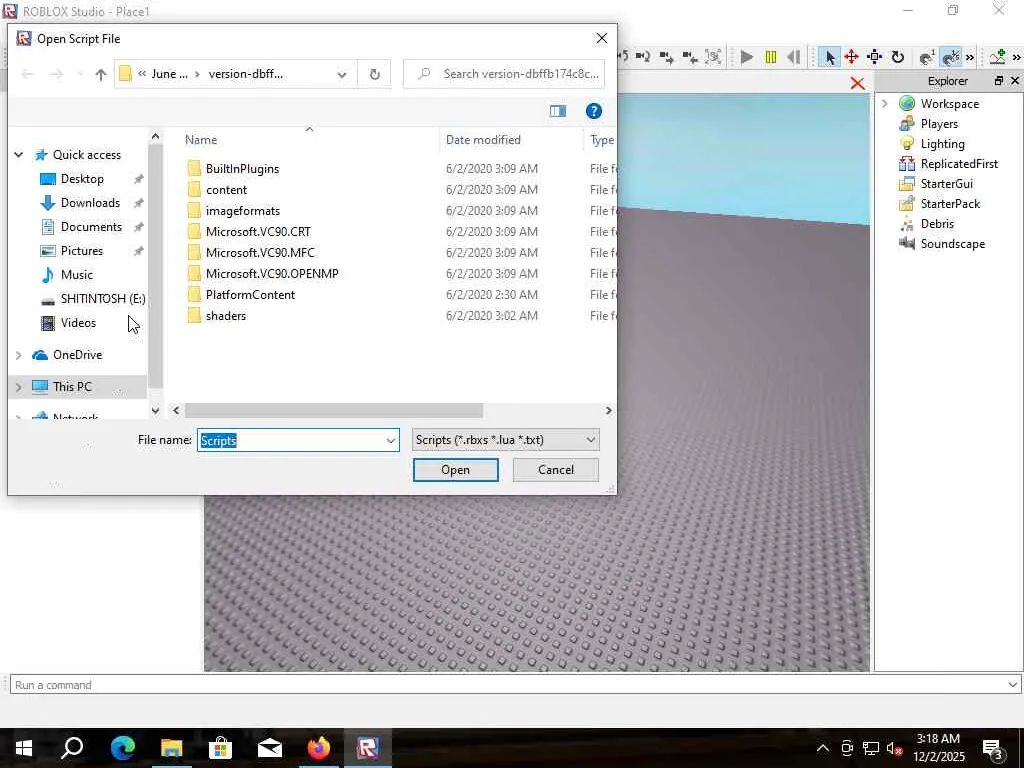The height and width of the screenshot is (768, 1024).
Task: Expand grid toolbar overflow chevron
Action: (970, 57)
